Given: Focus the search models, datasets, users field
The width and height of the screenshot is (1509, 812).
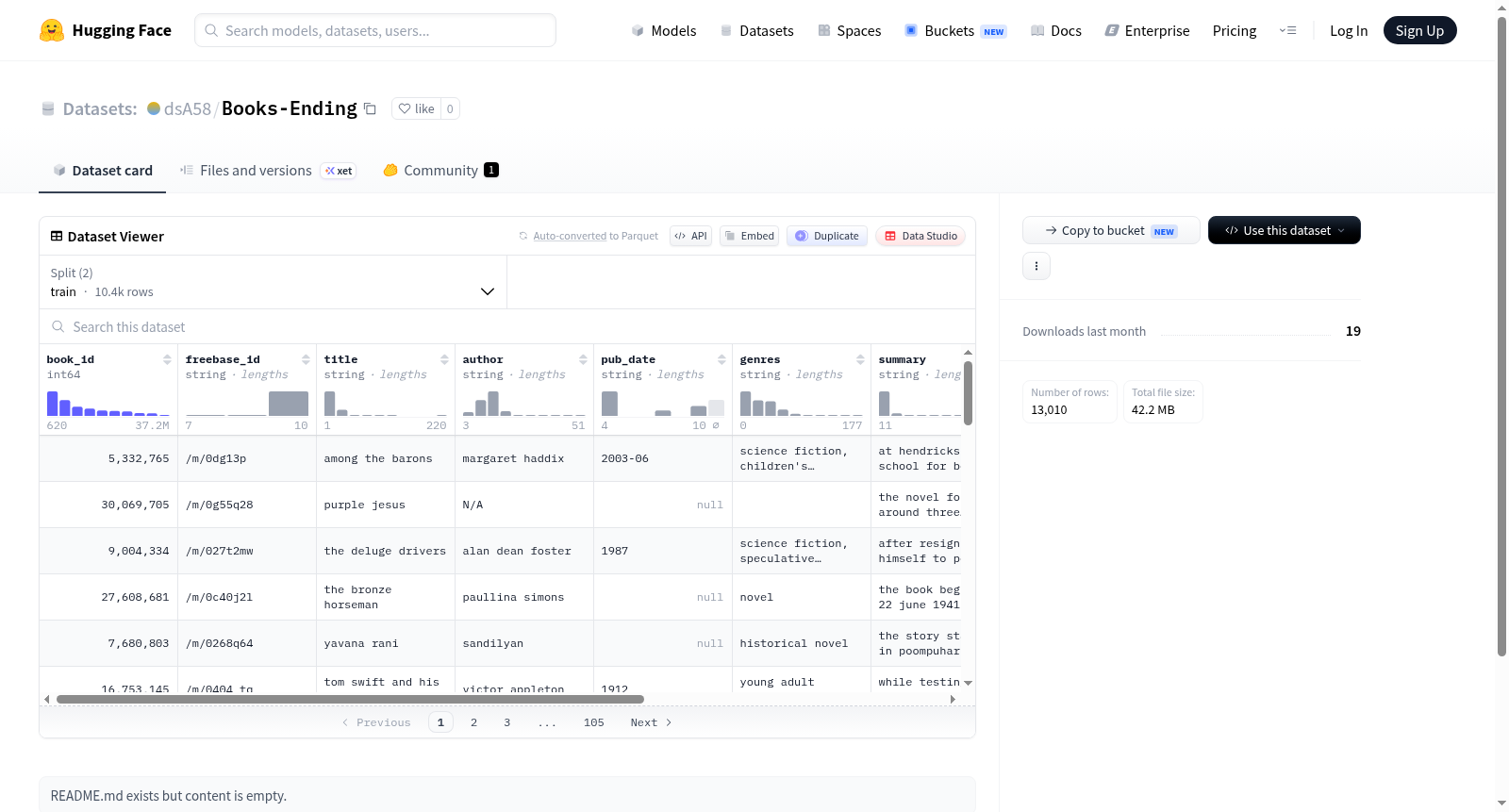Looking at the screenshot, I should [375, 30].
